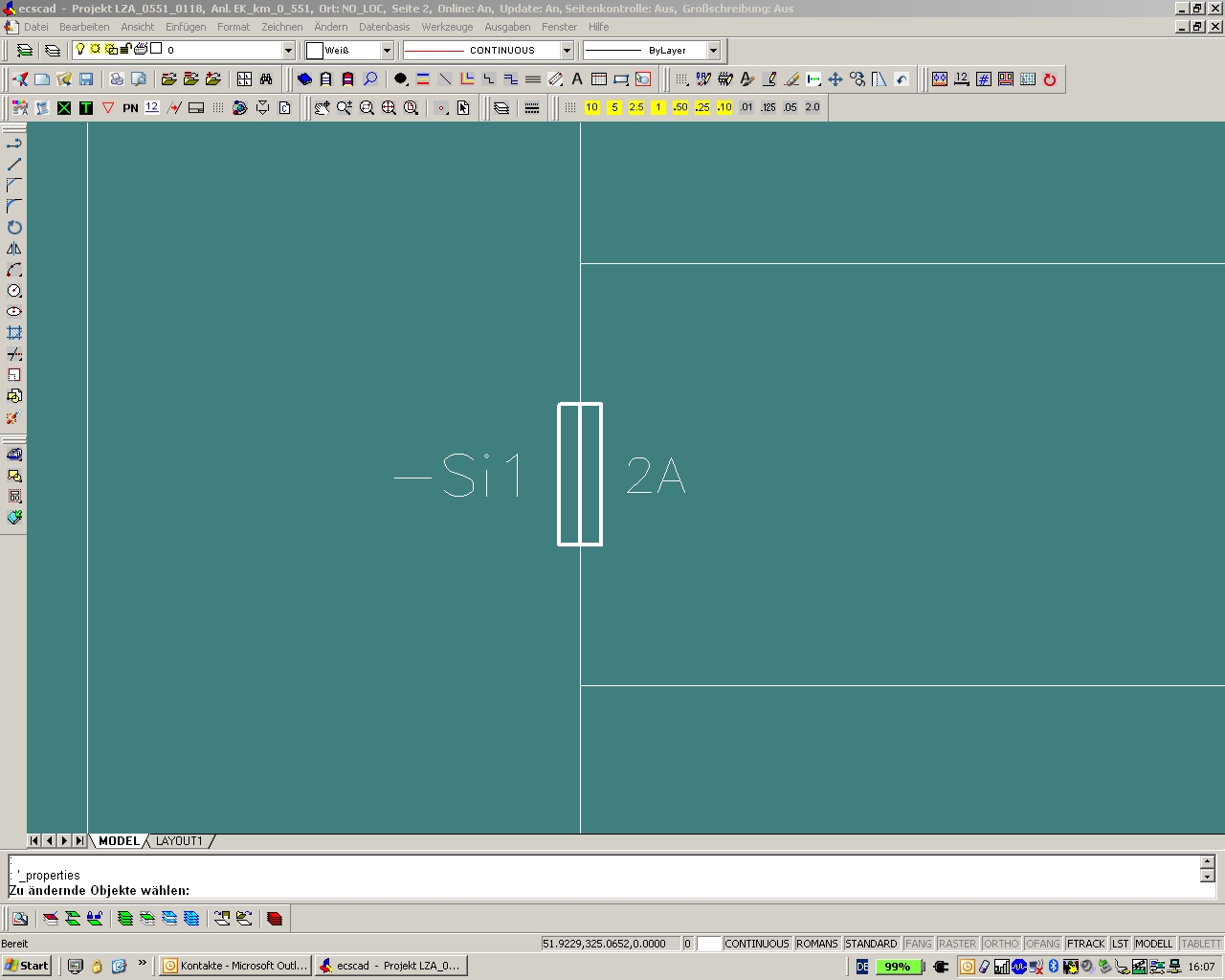Viewport: 1225px width, 980px height.
Task: Click the red triangle icon
Action: click(x=108, y=108)
